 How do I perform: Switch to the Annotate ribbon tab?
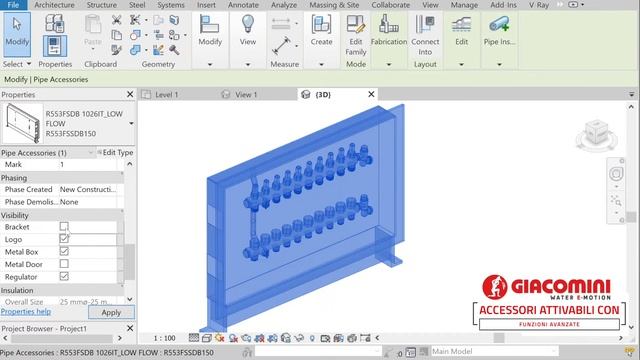(x=243, y=5)
